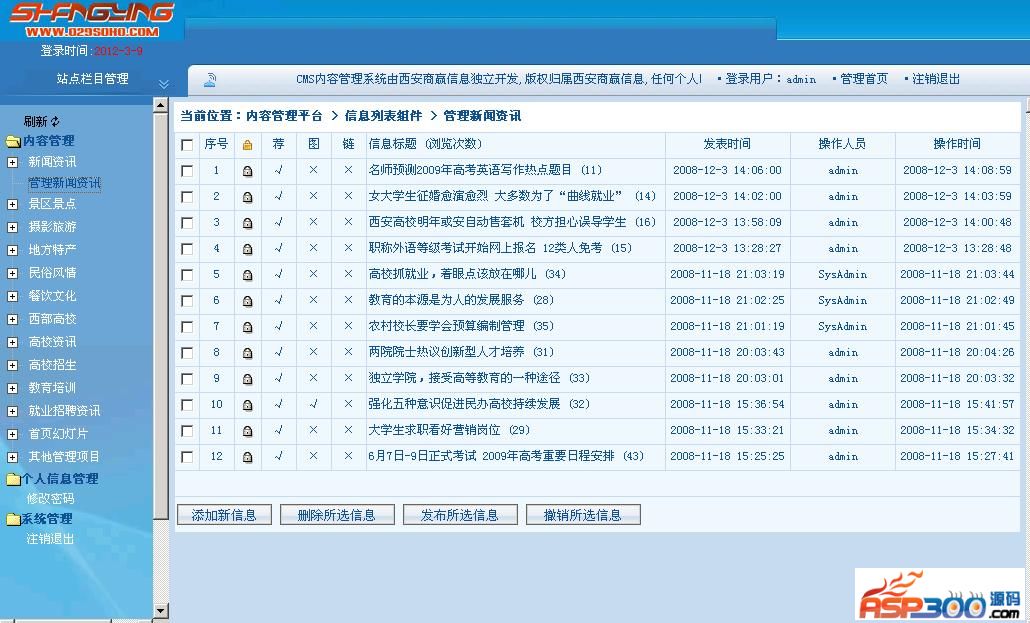Open article 教育的本源是为人的发展服务
This screenshot has height=623, width=1030.
pos(447,300)
